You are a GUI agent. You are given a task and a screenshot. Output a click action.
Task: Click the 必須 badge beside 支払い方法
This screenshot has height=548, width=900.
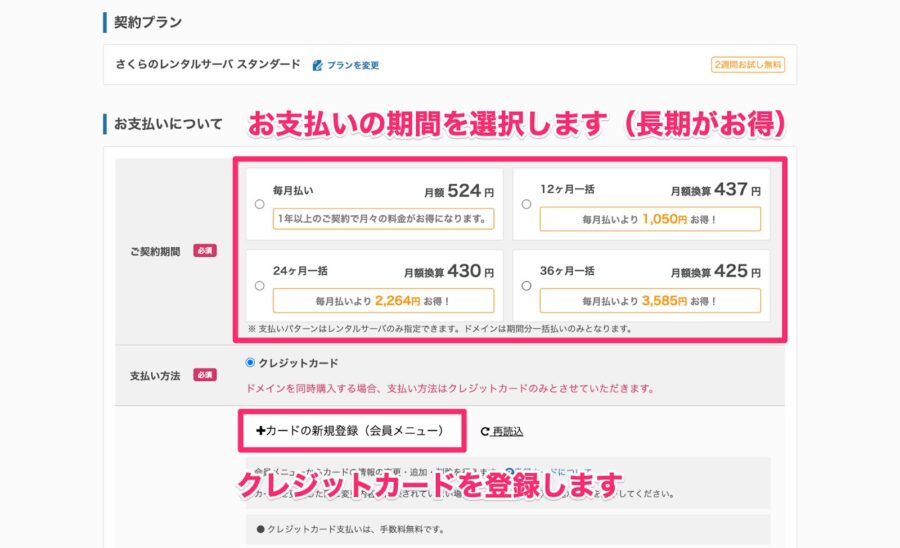(205, 375)
